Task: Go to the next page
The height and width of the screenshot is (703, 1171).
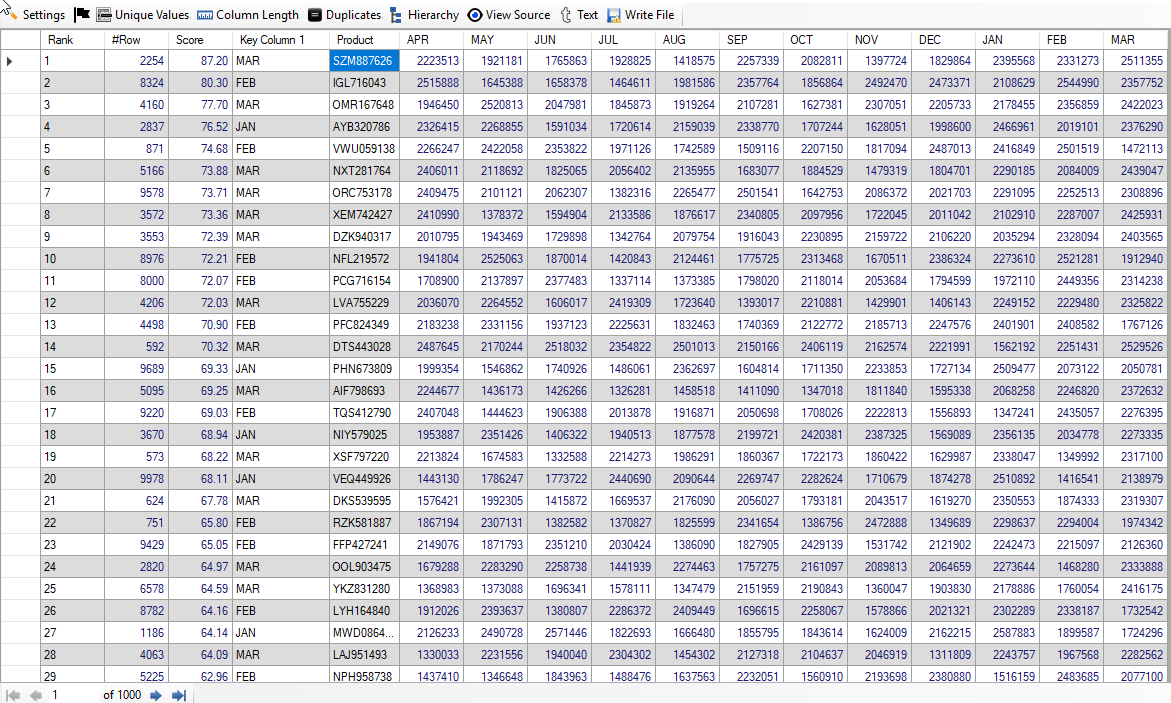Action: tap(156, 695)
